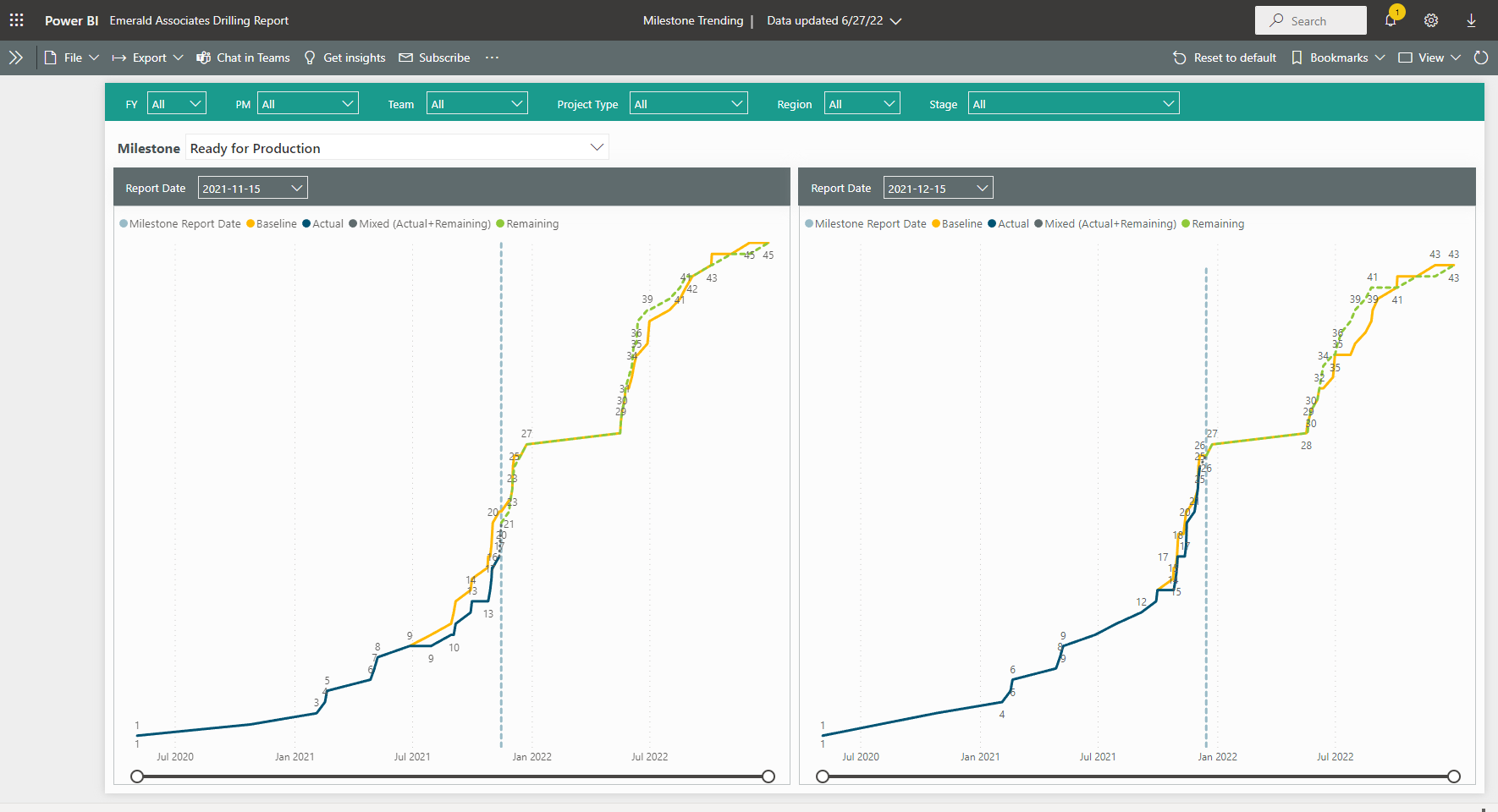
Task: Click the Search input field
Action: click(1310, 20)
